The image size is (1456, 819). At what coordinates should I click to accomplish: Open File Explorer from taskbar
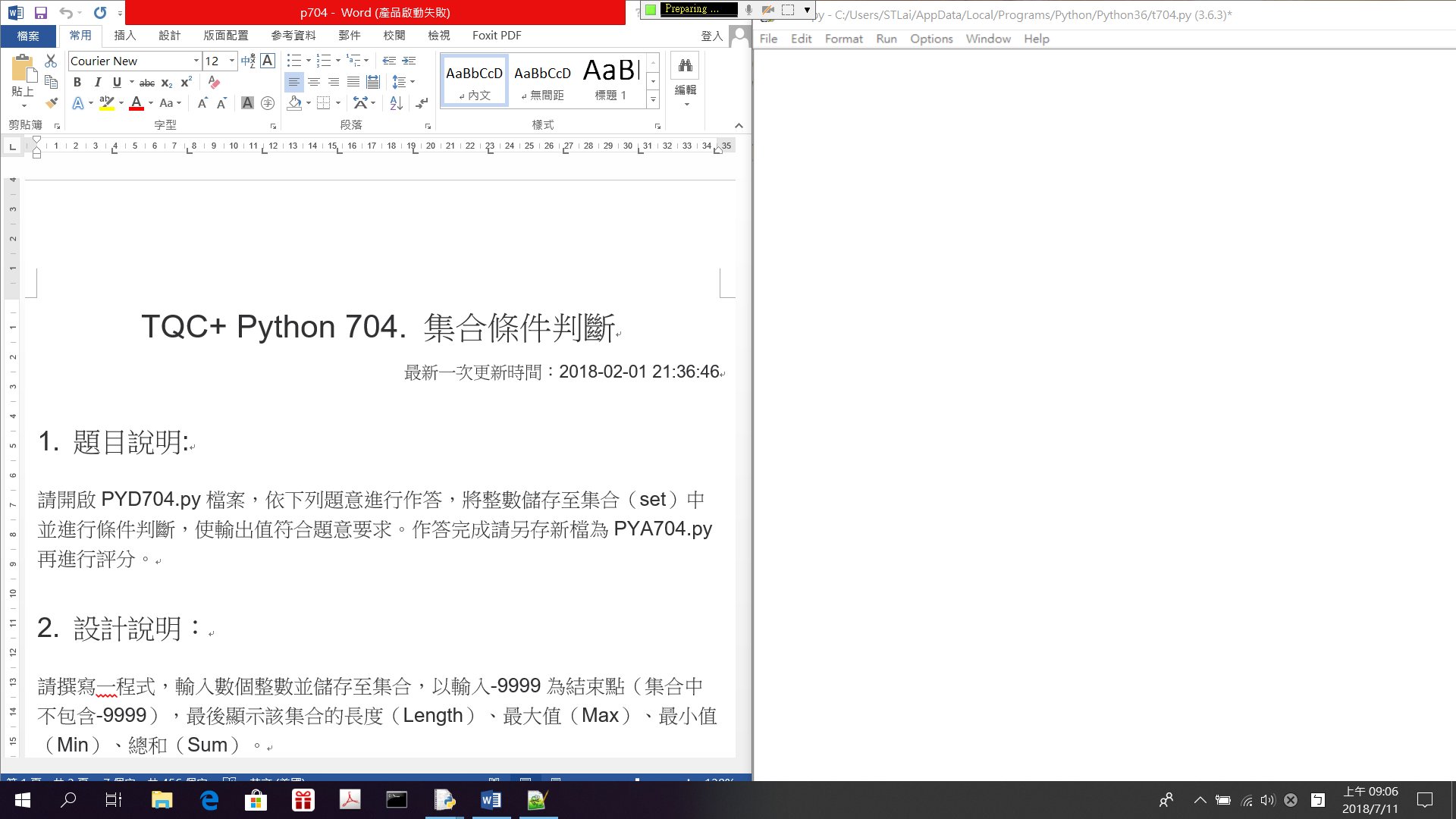[162, 799]
